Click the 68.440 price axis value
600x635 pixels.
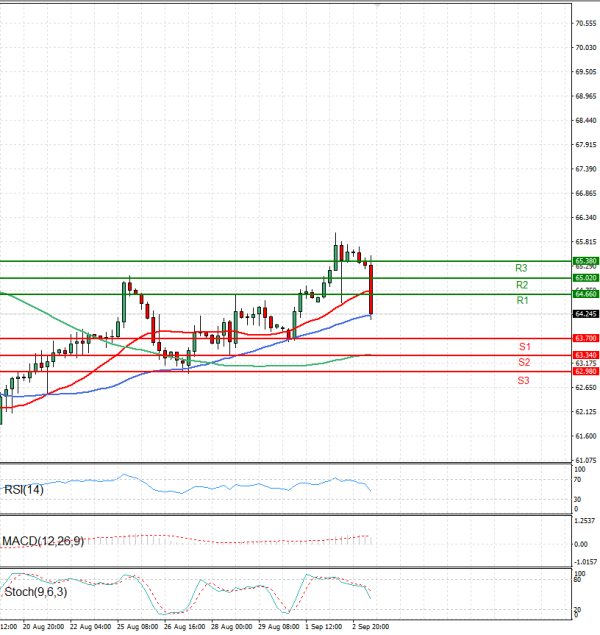coord(586,120)
